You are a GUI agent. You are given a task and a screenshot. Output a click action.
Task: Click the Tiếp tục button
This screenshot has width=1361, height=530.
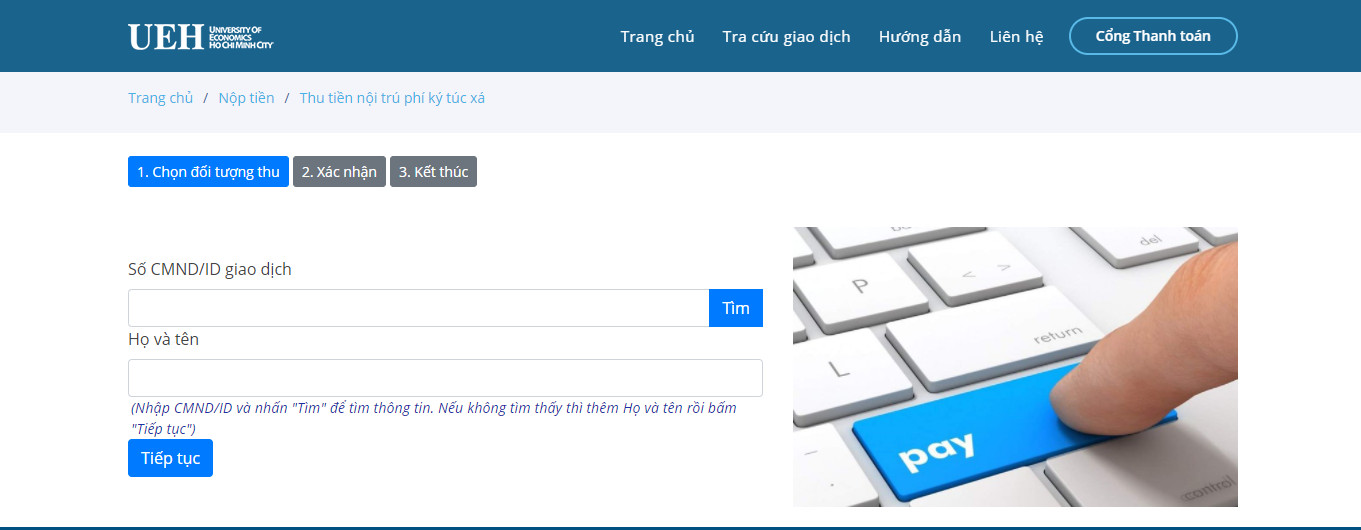click(x=170, y=458)
